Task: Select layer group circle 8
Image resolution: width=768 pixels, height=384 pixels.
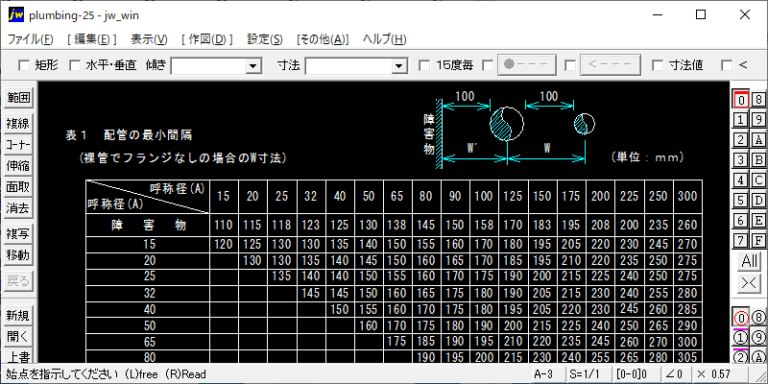Action: pyautogui.click(x=758, y=318)
